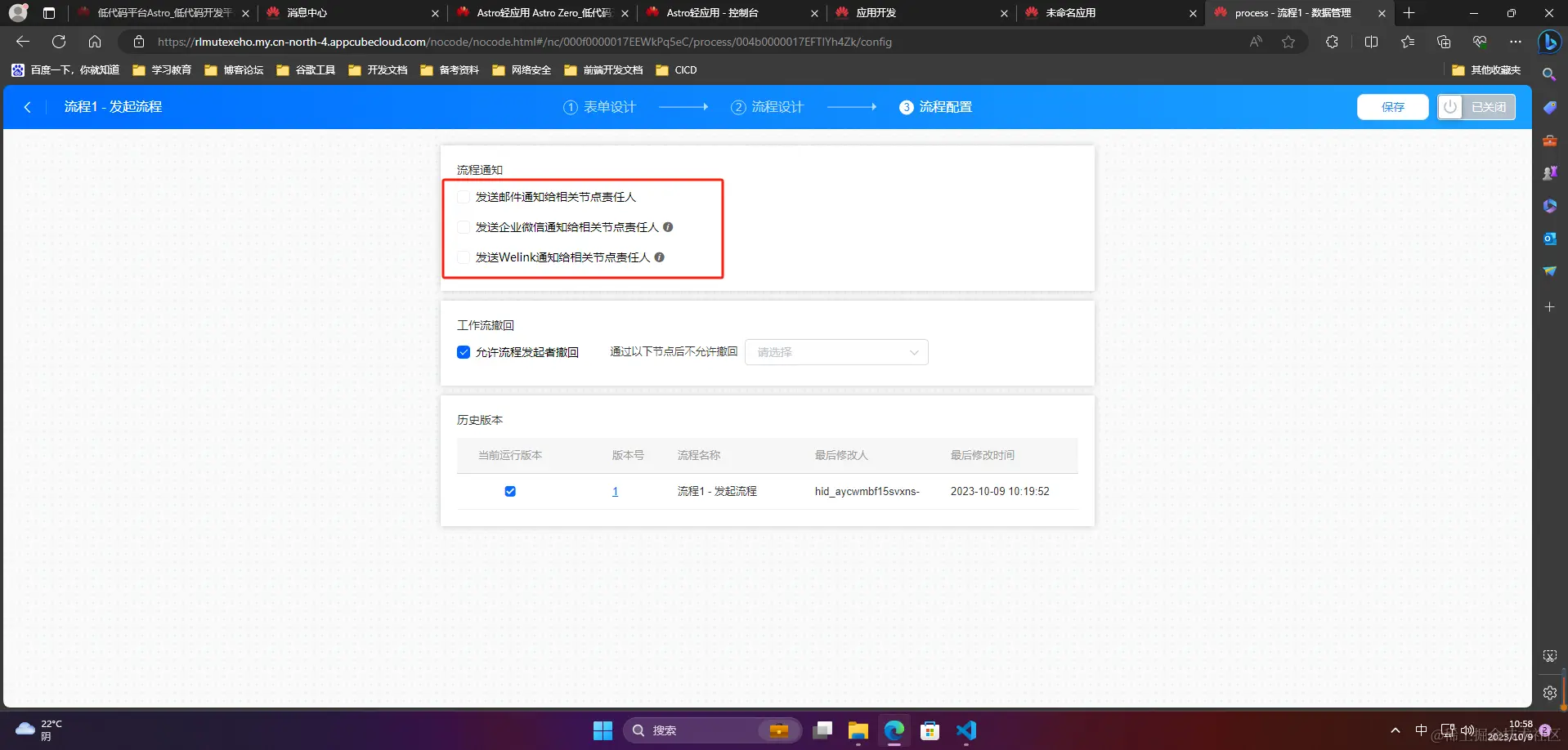Screen dimensions: 1568x750
Task: Open File Explorer from taskbar
Action: pyautogui.click(x=858, y=730)
